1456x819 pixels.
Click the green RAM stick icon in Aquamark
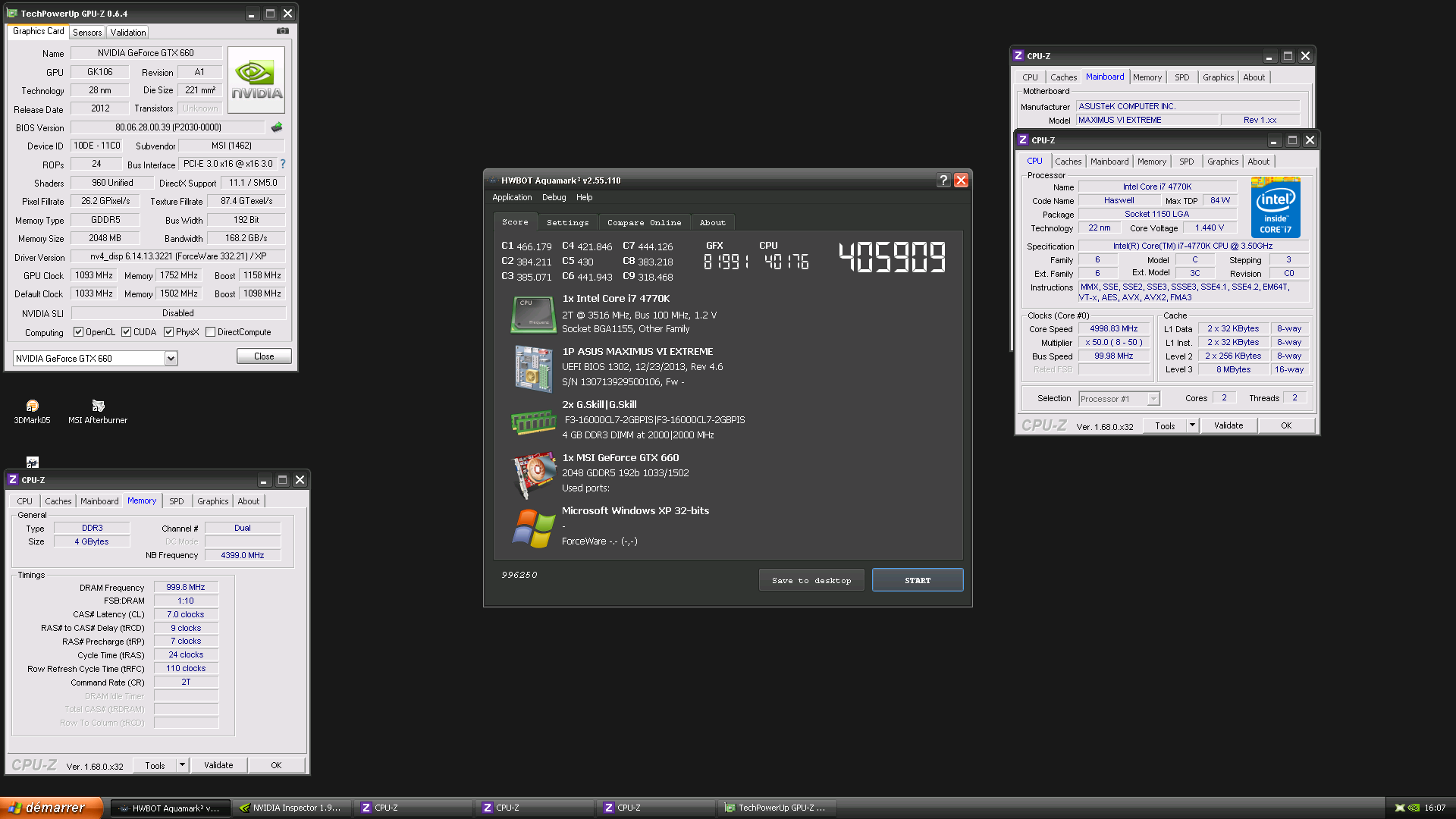point(534,422)
